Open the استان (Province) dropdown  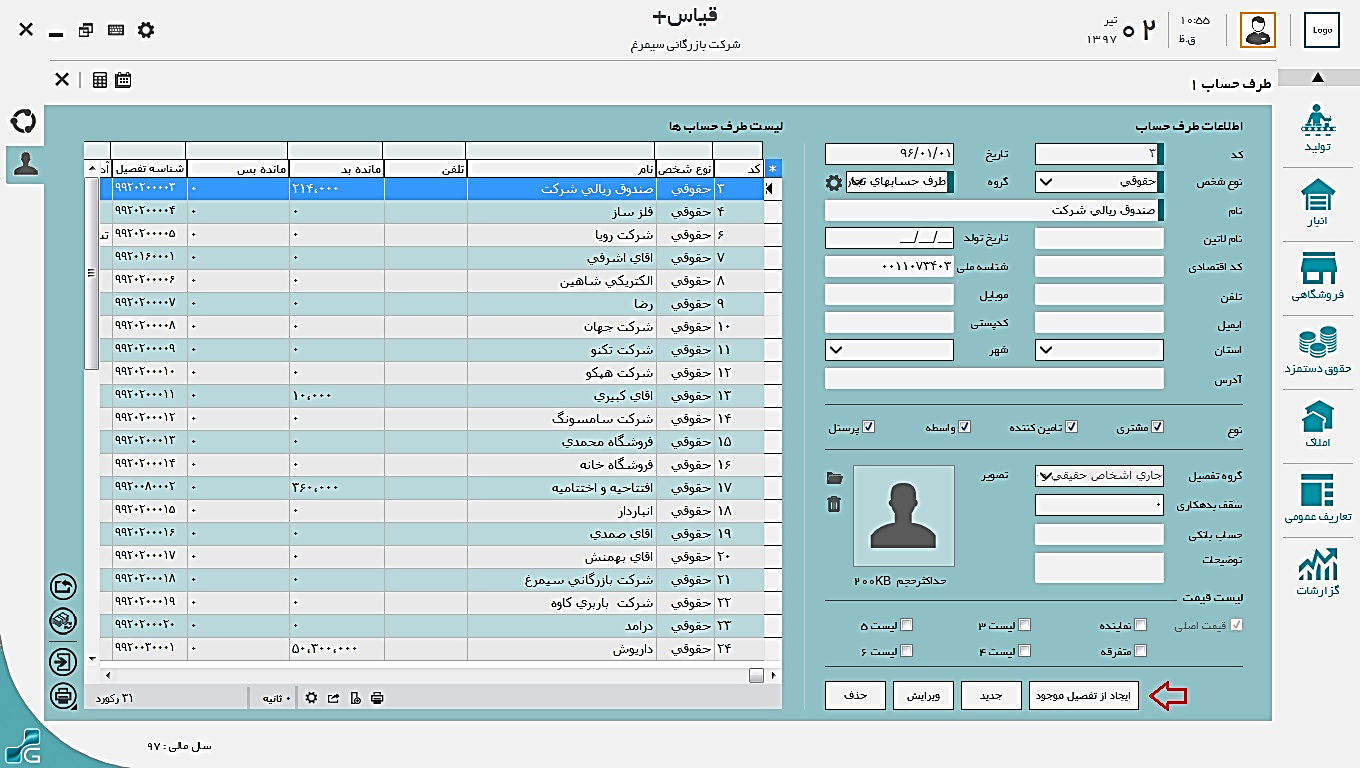point(1046,351)
